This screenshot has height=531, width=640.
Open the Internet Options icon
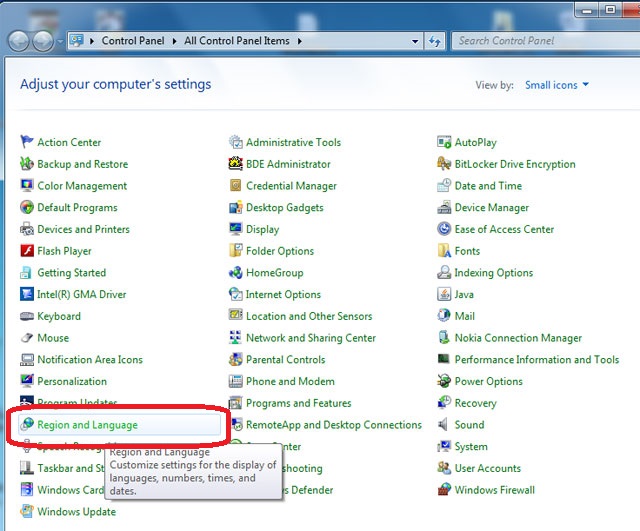pos(236,294)
